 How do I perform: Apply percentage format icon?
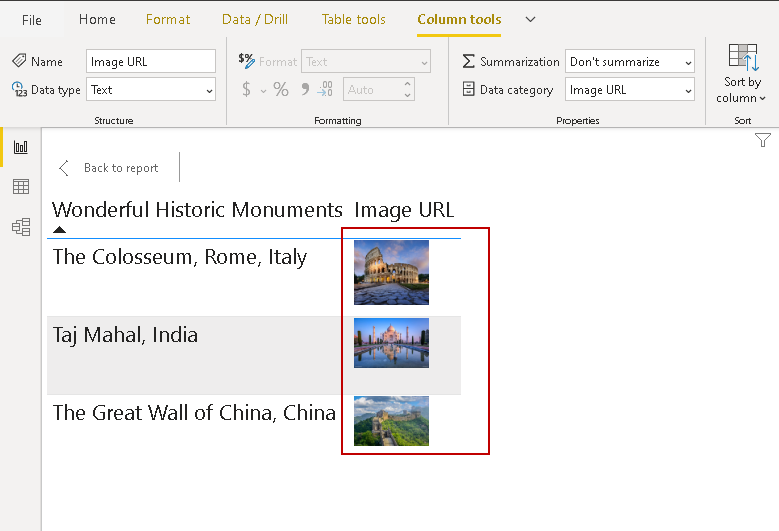[281, 90]
